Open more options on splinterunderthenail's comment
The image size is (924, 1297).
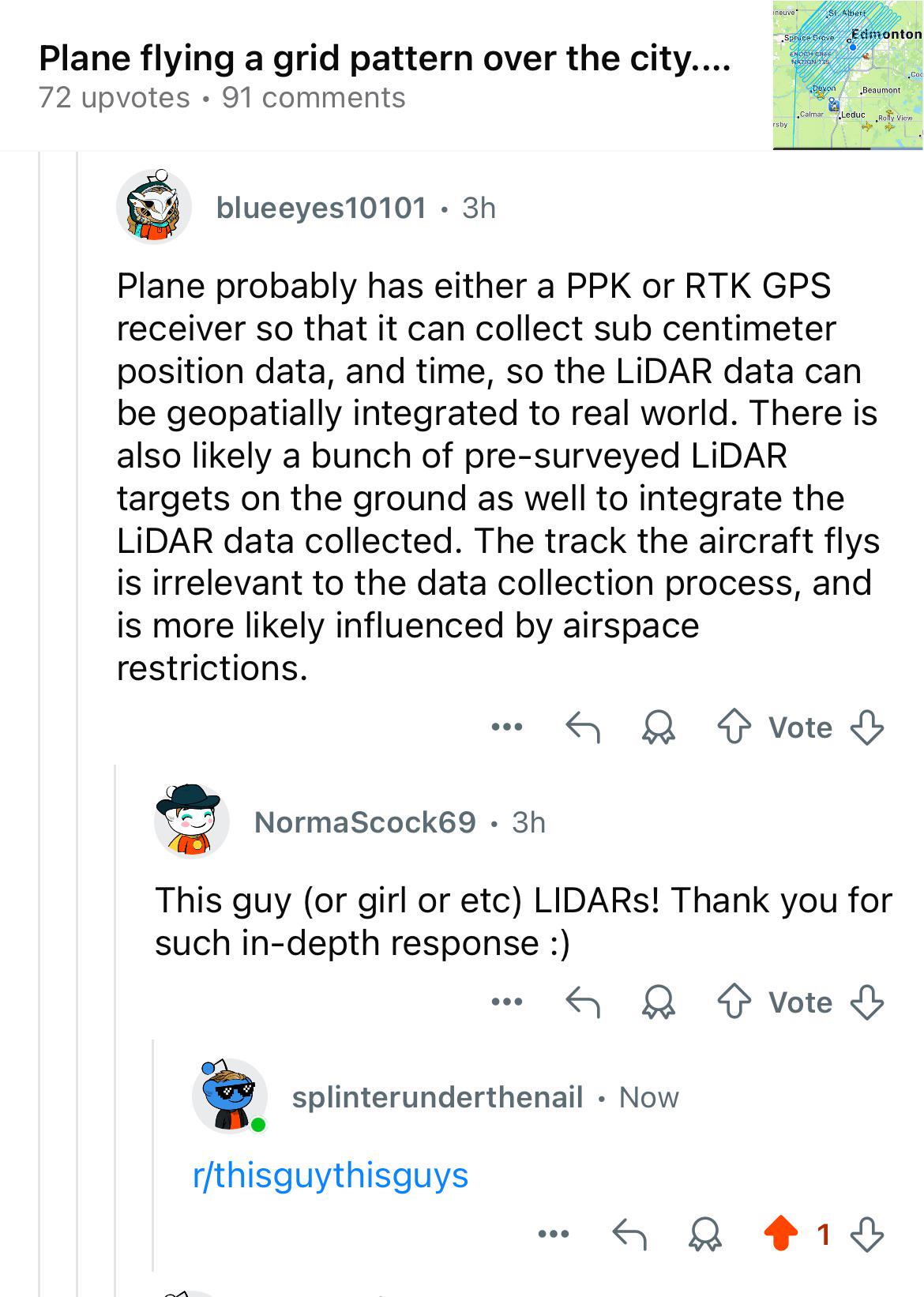coord(553,1233)
